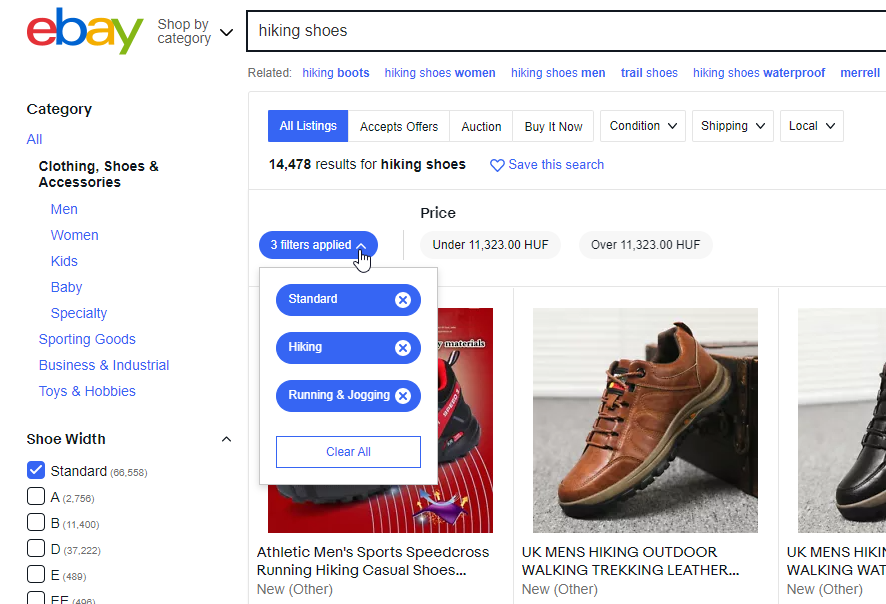Enable the D shoe width checkbox
The width and height of the screenshot is (886, 604).
(36, 548)
